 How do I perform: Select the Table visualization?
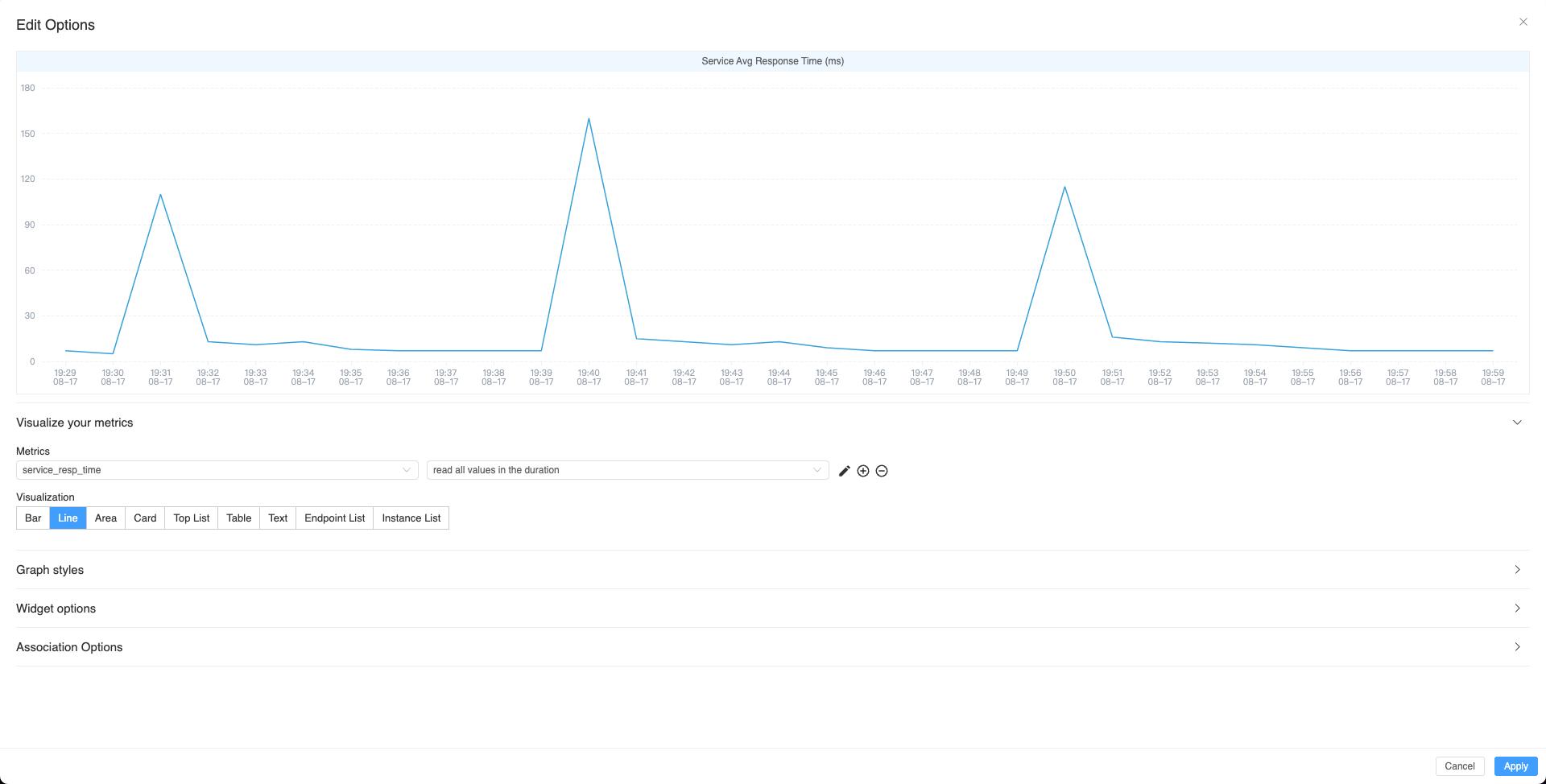[x=238, y=518]
